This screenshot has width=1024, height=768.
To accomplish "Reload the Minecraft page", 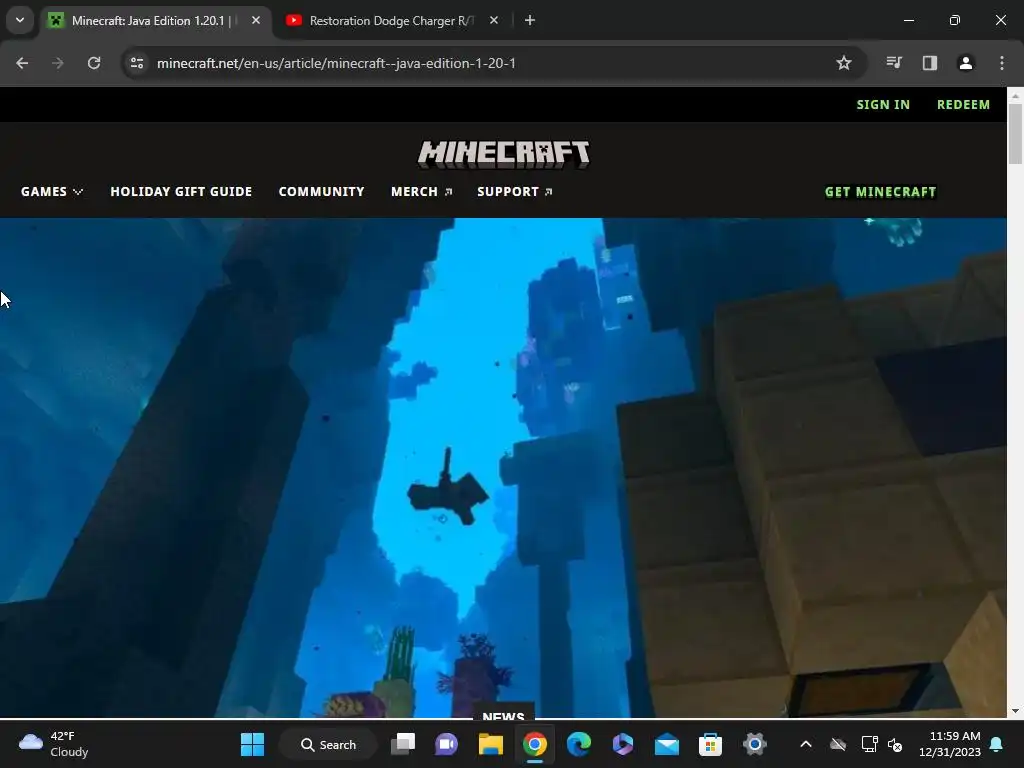I will click(x=94, y=63).
